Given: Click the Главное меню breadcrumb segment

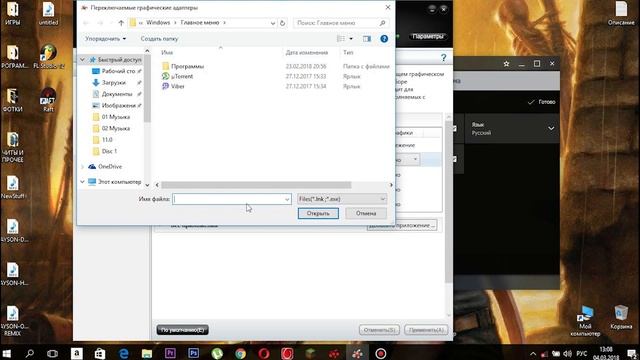Looking at the screenshot, I should tap(200, 23).
